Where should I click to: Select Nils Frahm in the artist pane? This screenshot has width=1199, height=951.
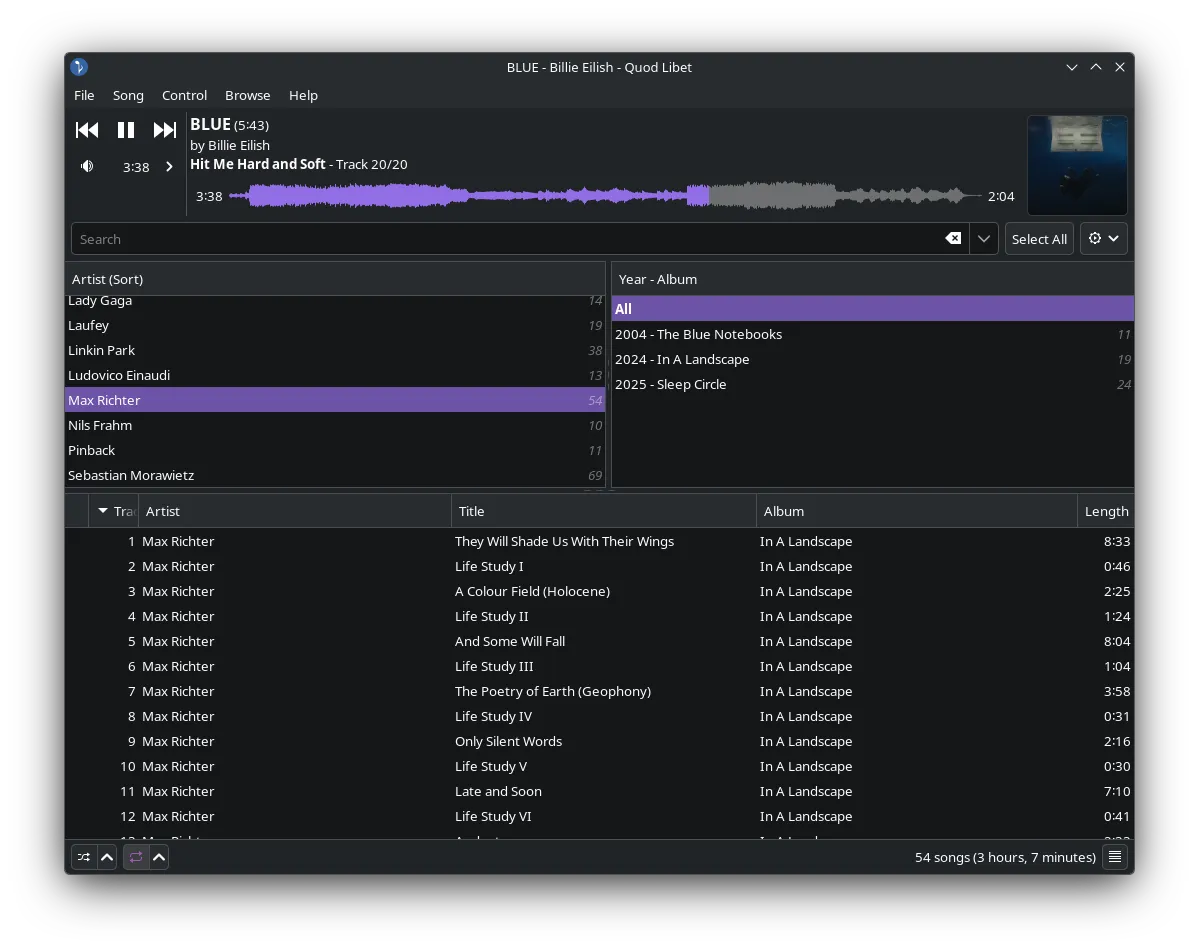335,425
